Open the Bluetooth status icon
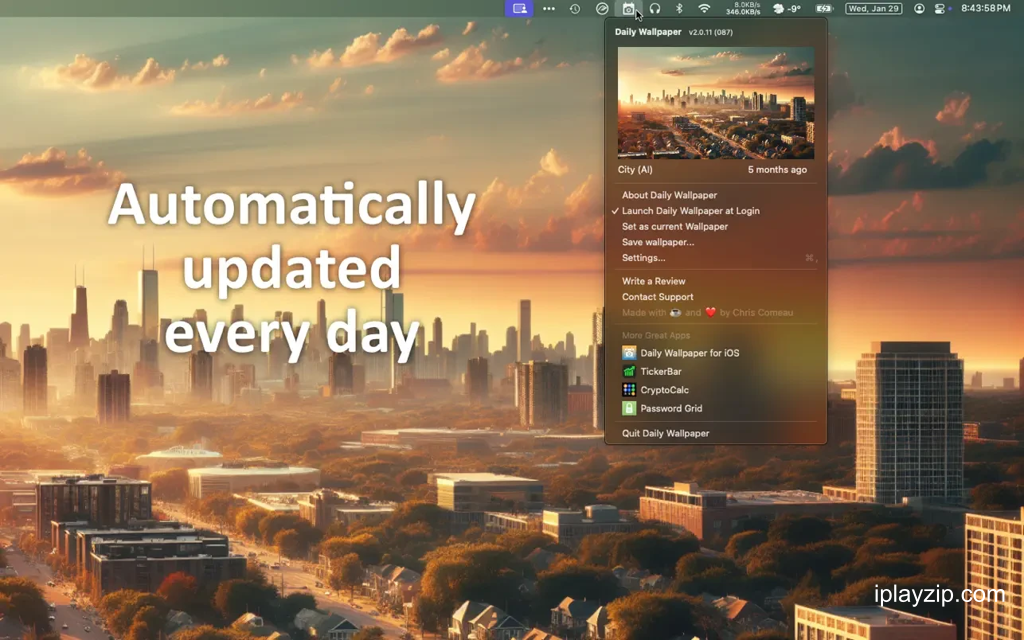This screenshot has height=640, width=1024. pos(679,8)
